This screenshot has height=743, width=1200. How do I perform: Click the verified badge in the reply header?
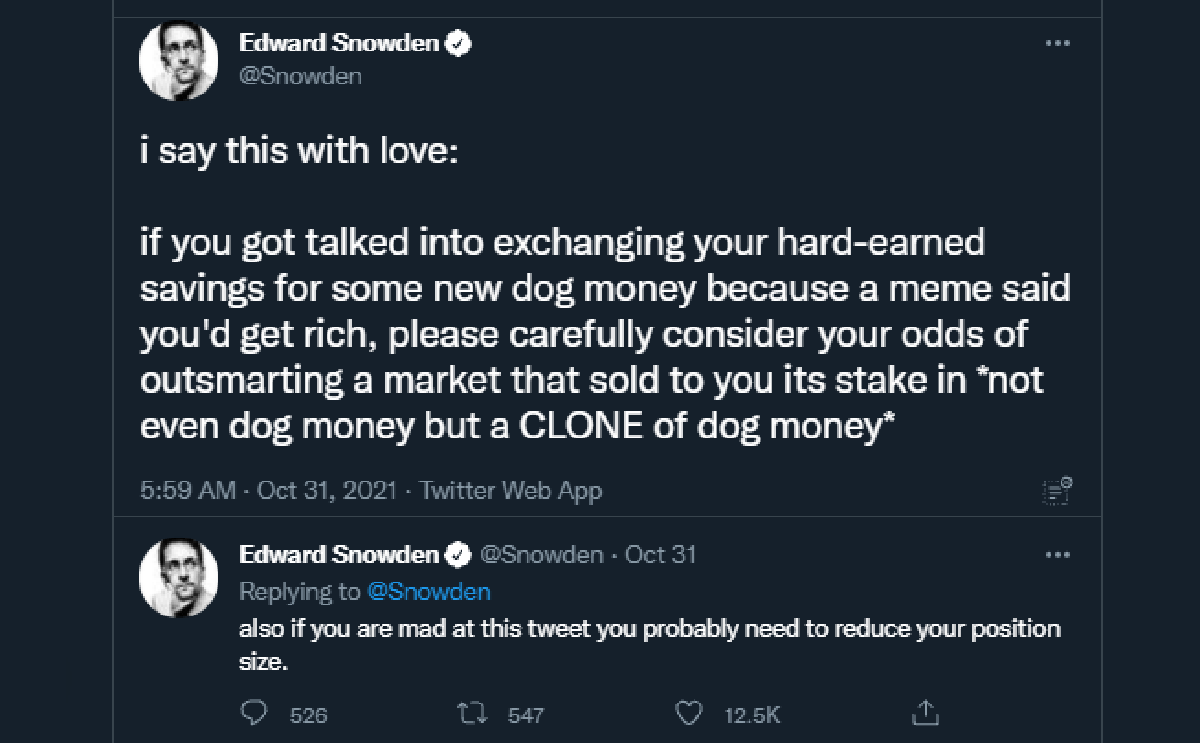[x=459, y=555]
